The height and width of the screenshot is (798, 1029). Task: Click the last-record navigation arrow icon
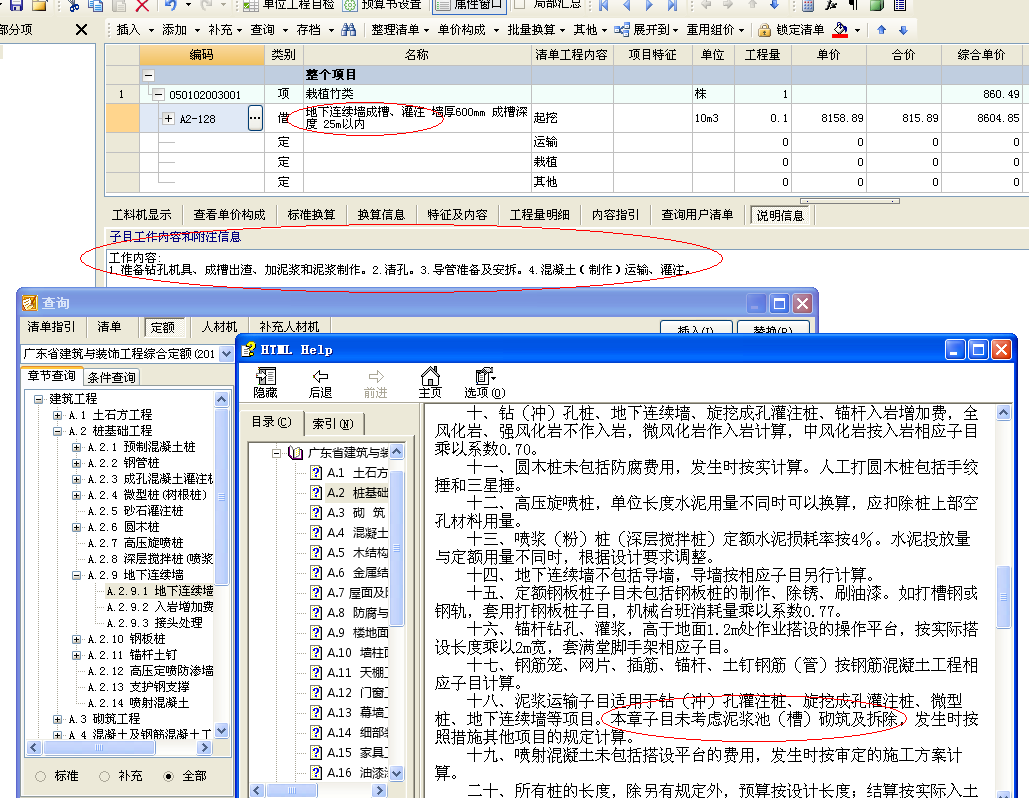click(x=672, y=5)
